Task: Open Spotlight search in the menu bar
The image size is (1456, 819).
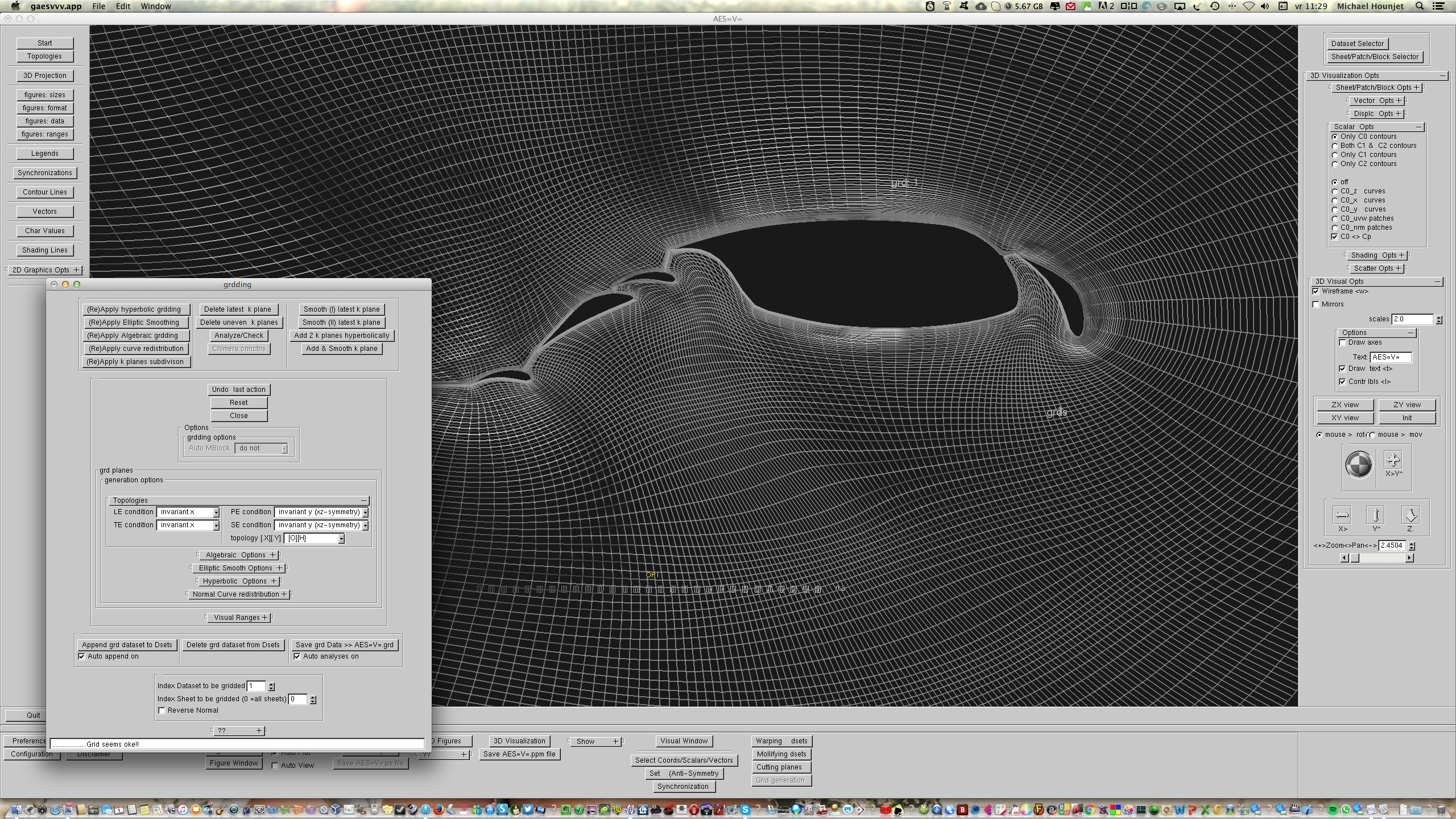Action: pyautogui.click(x=1420, y=6)
